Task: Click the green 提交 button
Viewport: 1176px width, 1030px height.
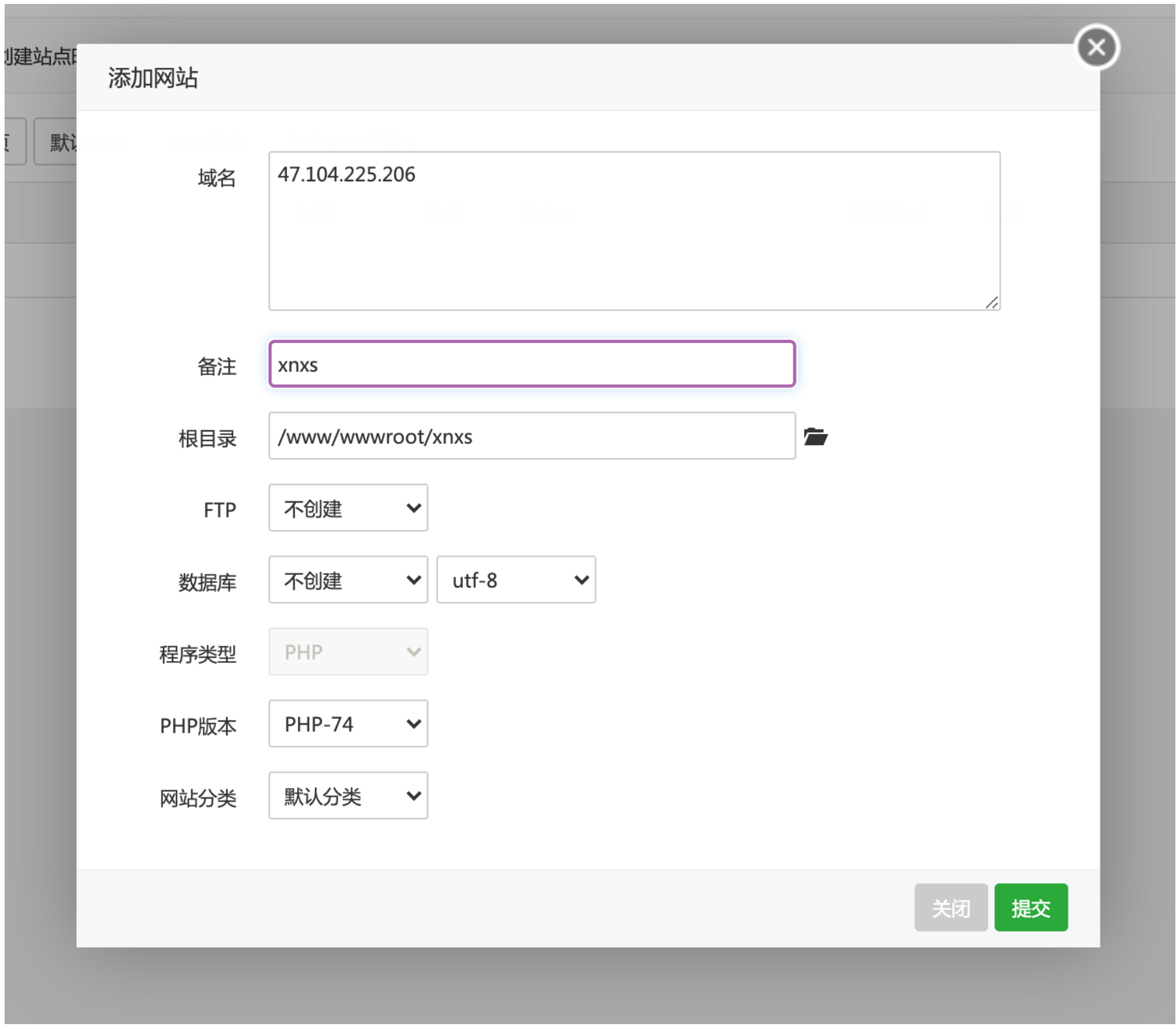Action: (1031, 907)
